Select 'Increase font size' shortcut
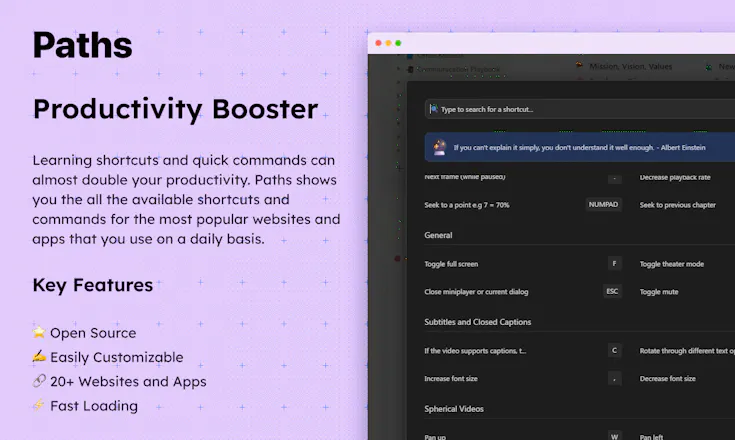Image resolution: width=735 pixels, height=440 pixels. click(x=451, y=378)
